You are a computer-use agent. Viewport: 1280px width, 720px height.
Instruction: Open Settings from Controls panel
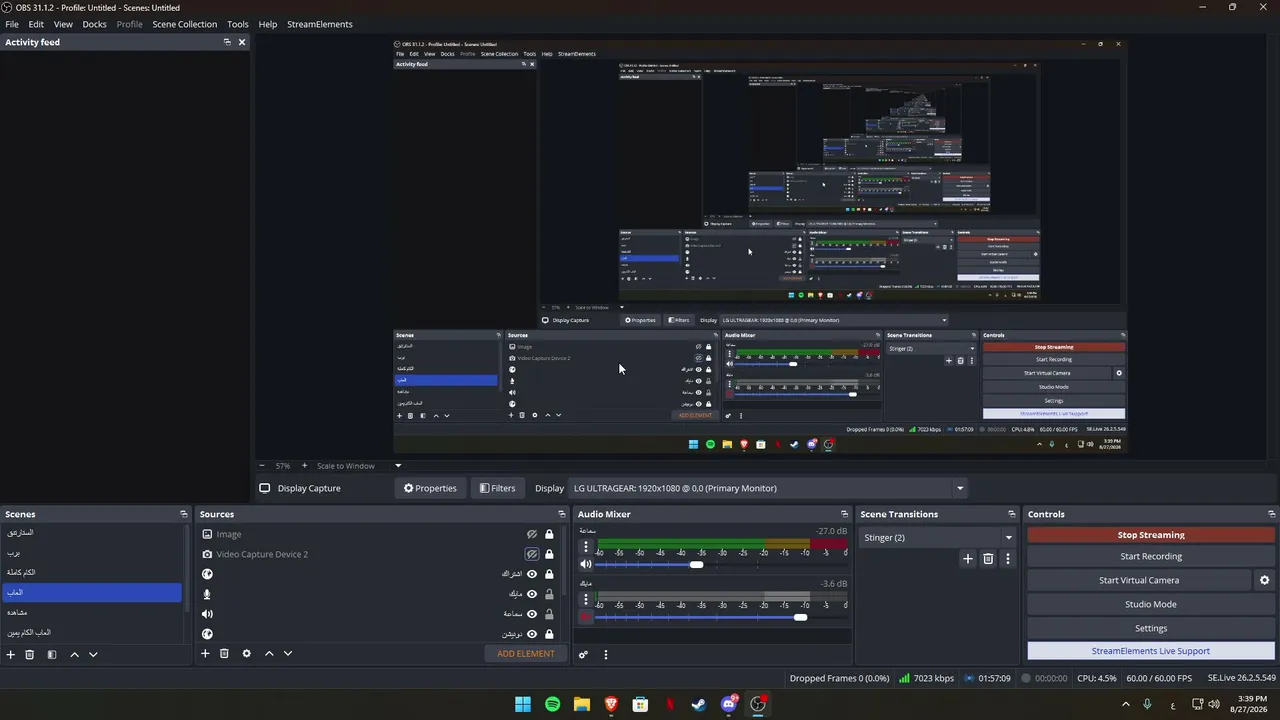click(1151, 628)
